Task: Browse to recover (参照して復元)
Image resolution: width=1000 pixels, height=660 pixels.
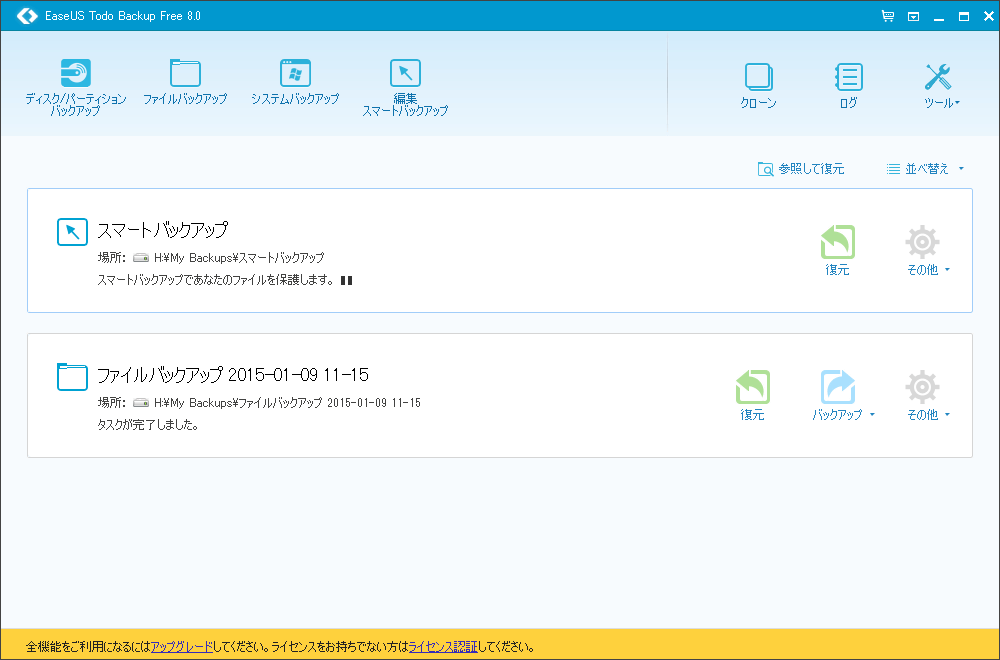Action: tap(801, 169)
